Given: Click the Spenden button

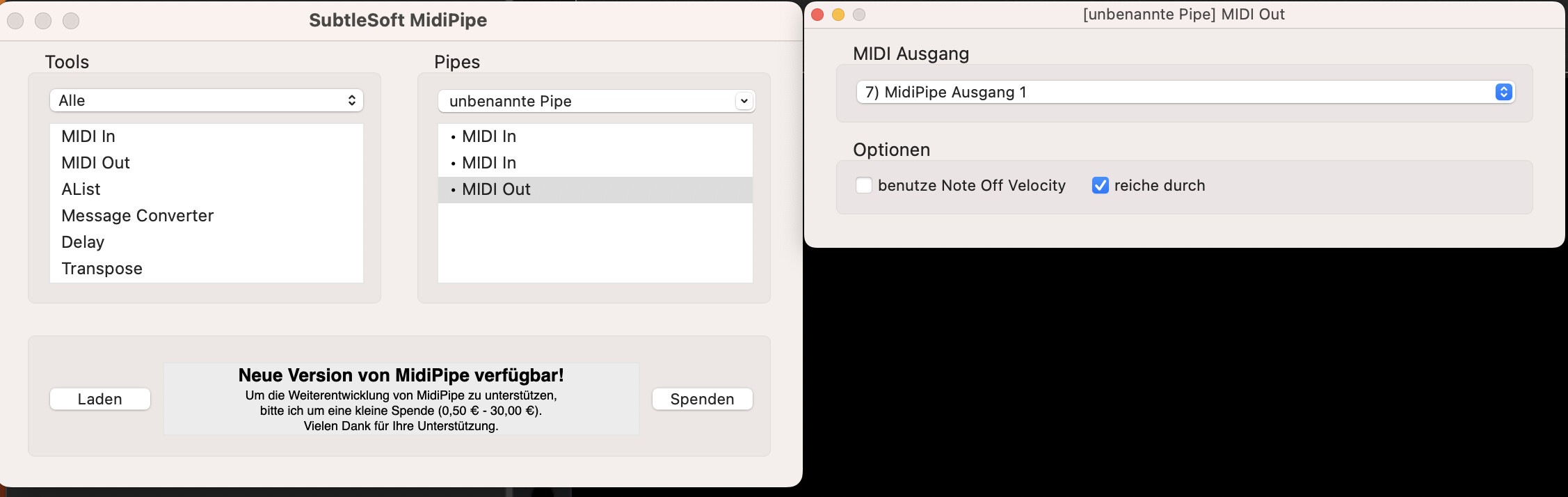Looking at the screenshot, I should (x=702, y=399).
